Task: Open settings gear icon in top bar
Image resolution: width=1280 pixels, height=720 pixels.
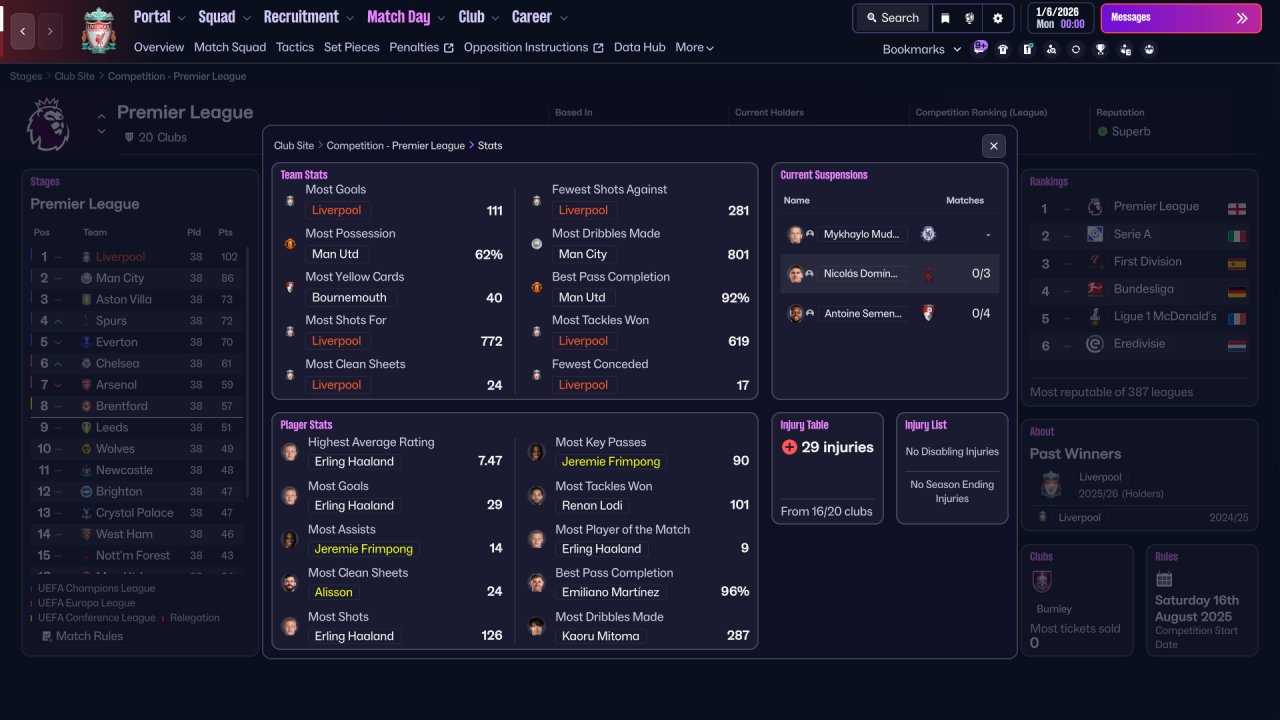Action: click(997, 18)
